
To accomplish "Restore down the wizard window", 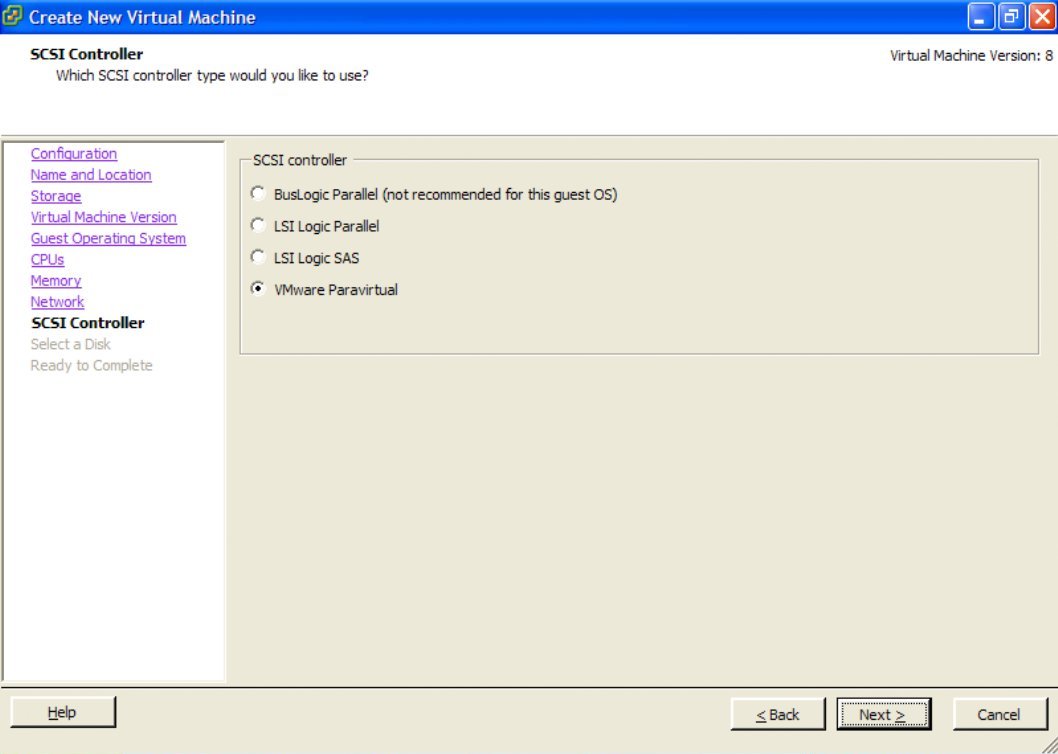I will tap(1011, 17).
